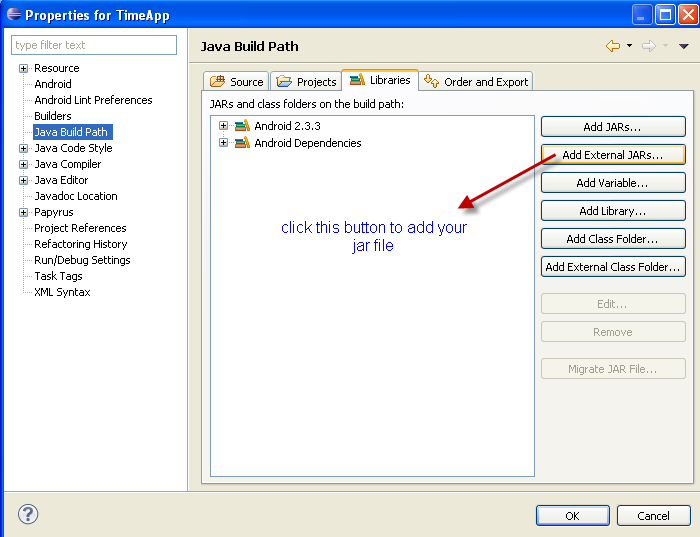Select Refactoring History item
This screenshot has width=700, height=537.
tap(81, 244)
